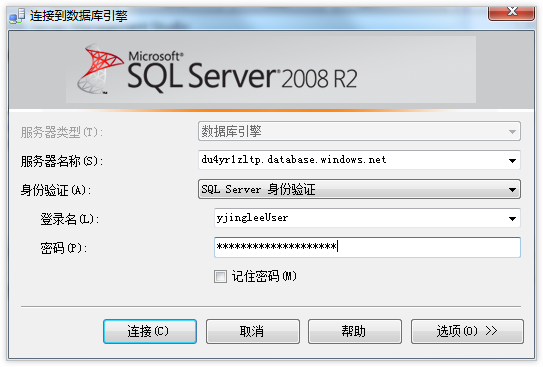Close the 连接到数据库引擎 dialog window

coord(511,13)
